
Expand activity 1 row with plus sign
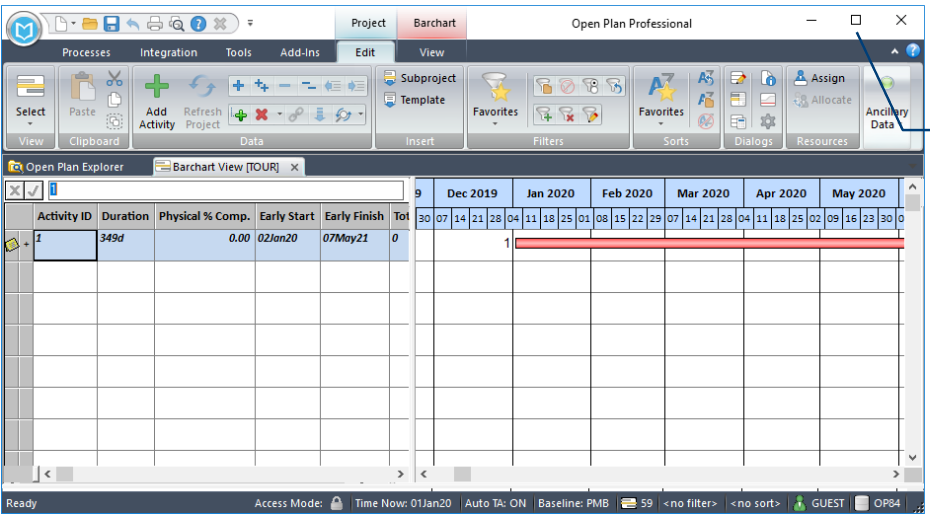click(26, 244)
